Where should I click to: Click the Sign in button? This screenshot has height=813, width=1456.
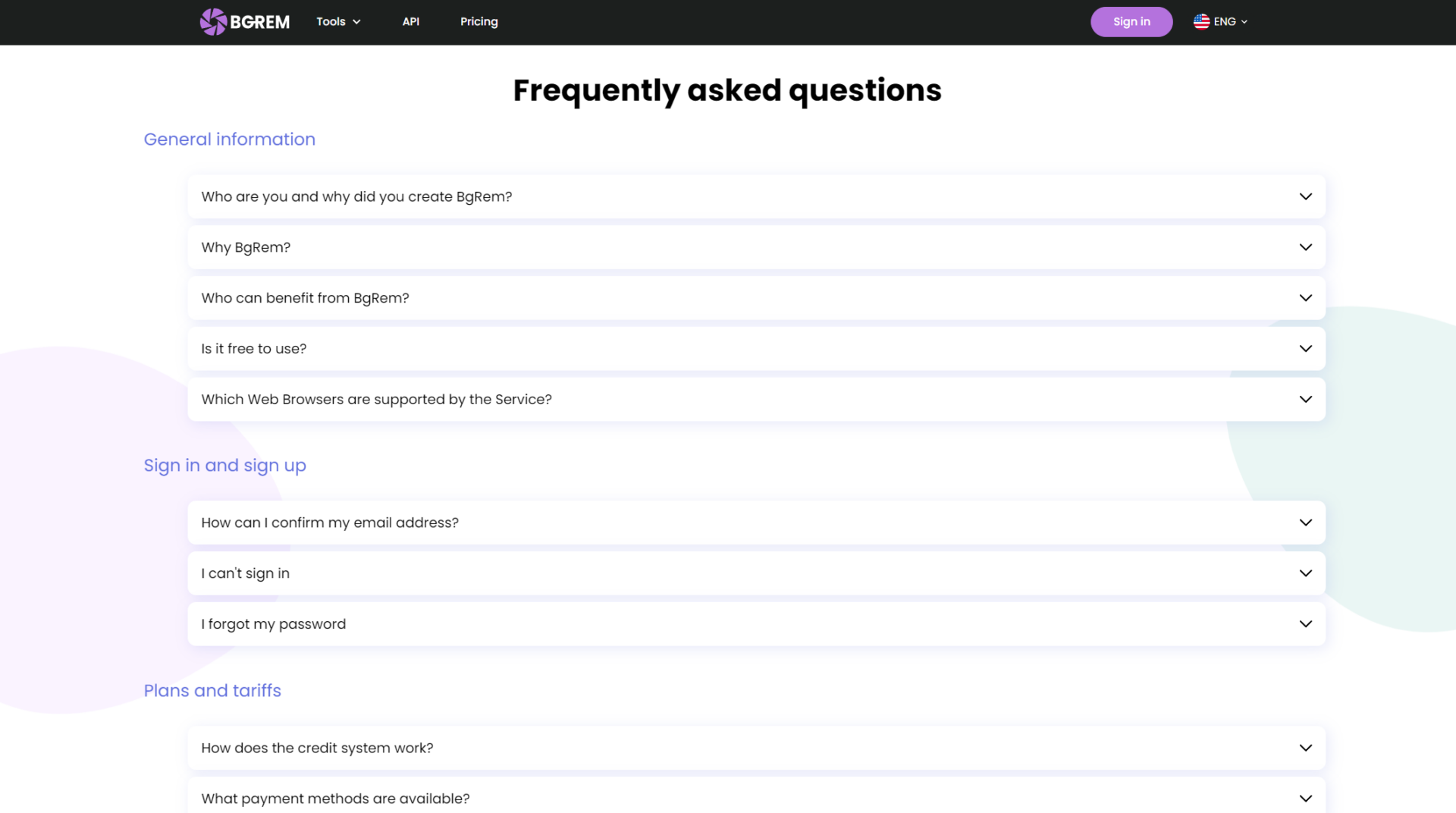1131,22
